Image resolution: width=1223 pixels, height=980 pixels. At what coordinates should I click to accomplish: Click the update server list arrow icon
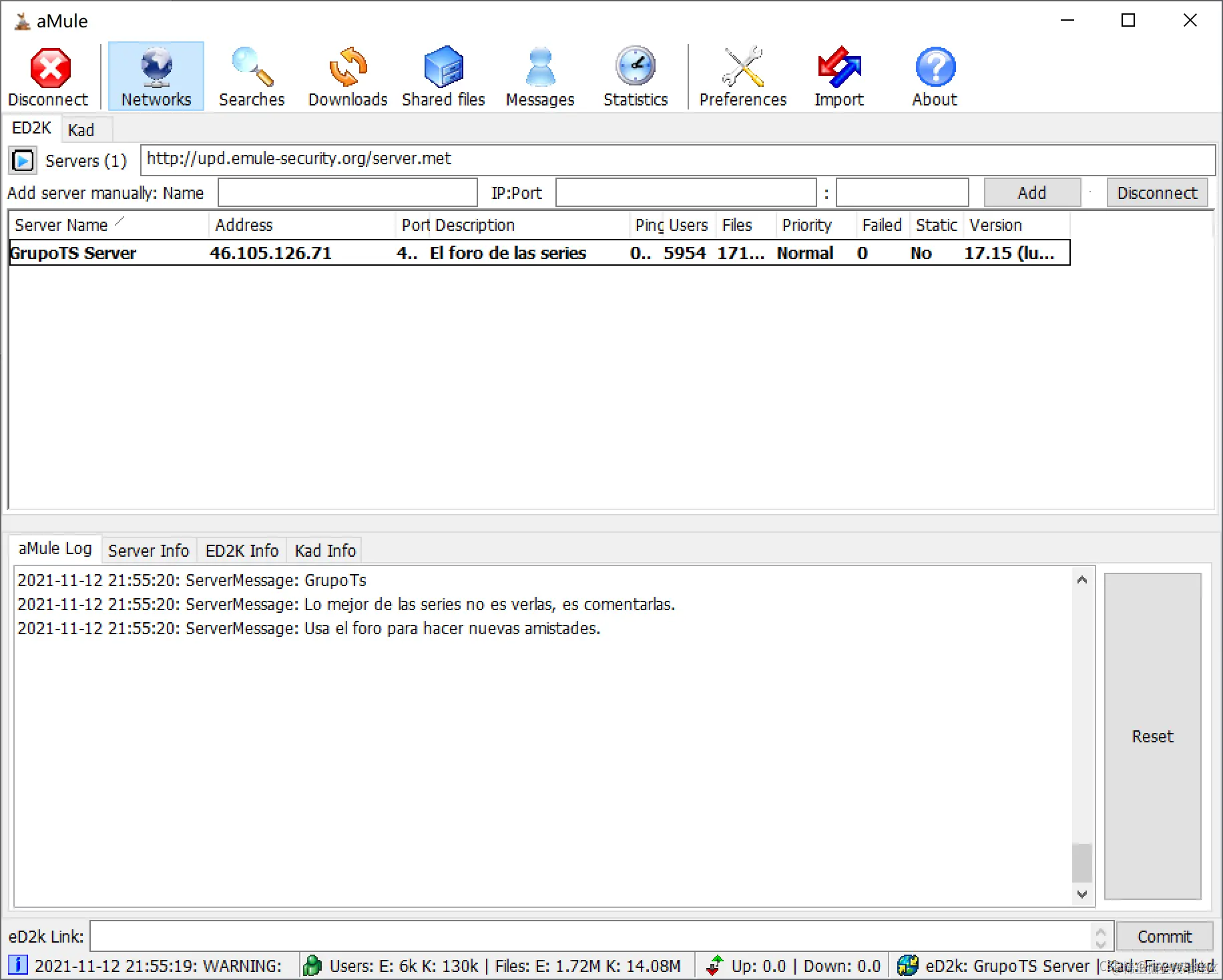click(23, 161)
